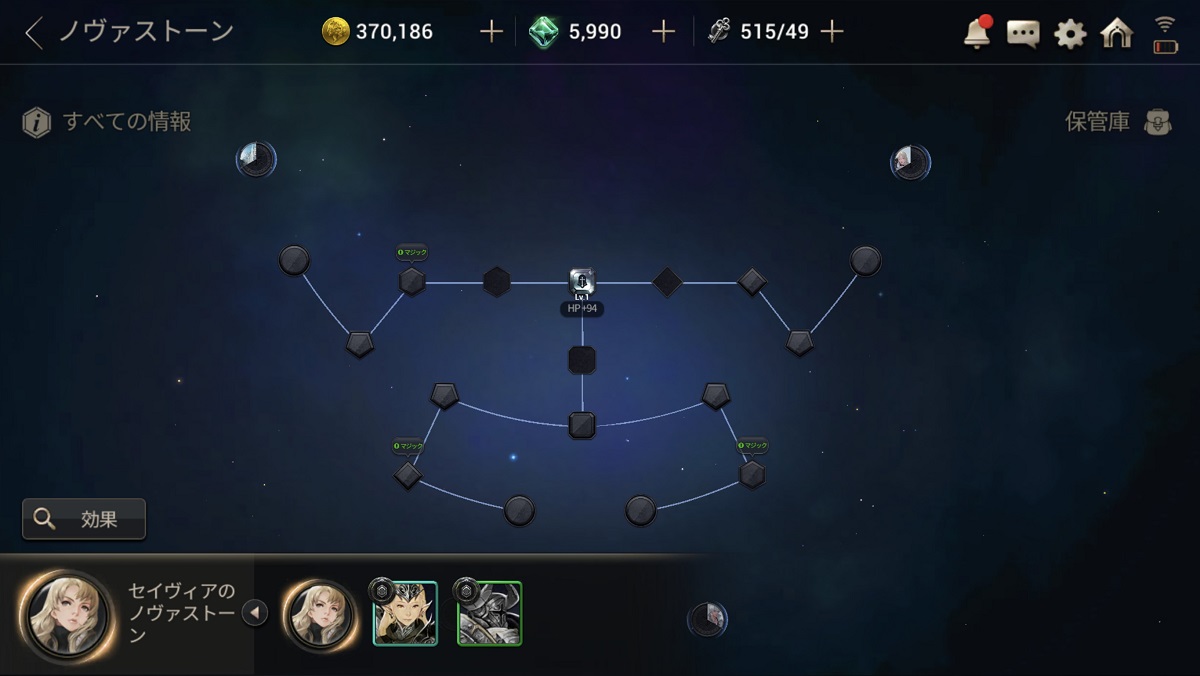Select the green-framed armored hero portrait
This screenshot has width=1200, height=676.
(489, 613)
